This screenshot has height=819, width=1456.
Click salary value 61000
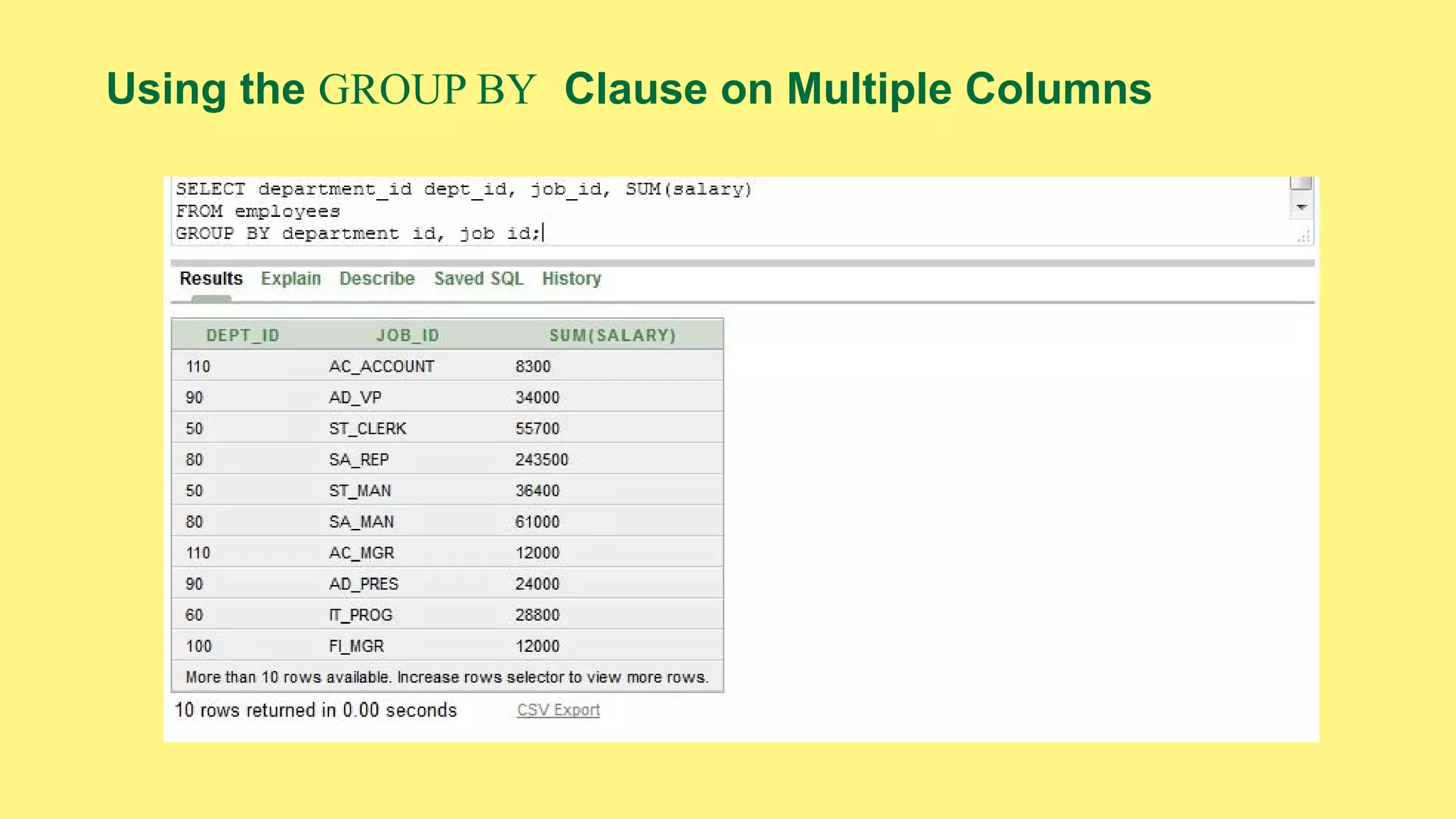click(537, 522)
